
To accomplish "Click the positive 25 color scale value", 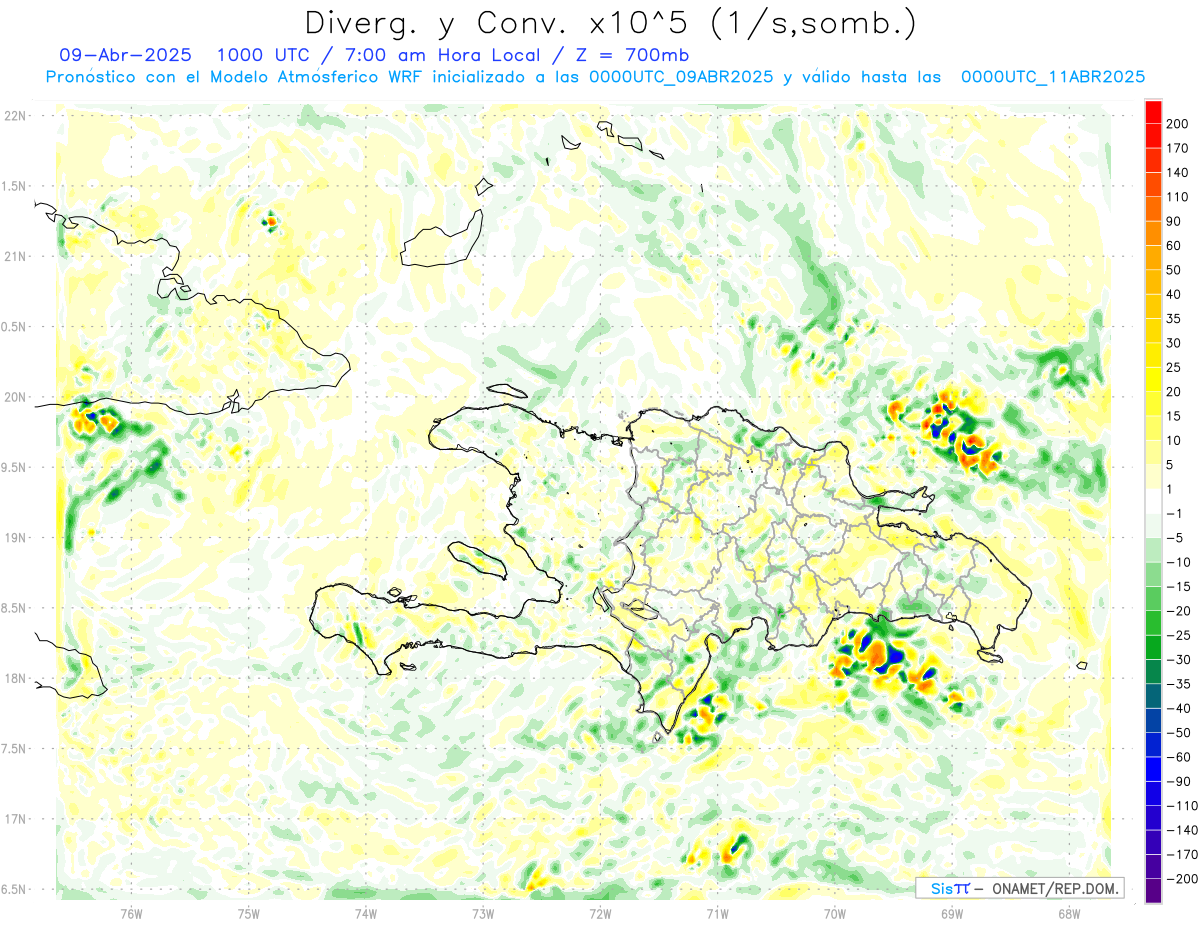I will [x=1174, y=367].
